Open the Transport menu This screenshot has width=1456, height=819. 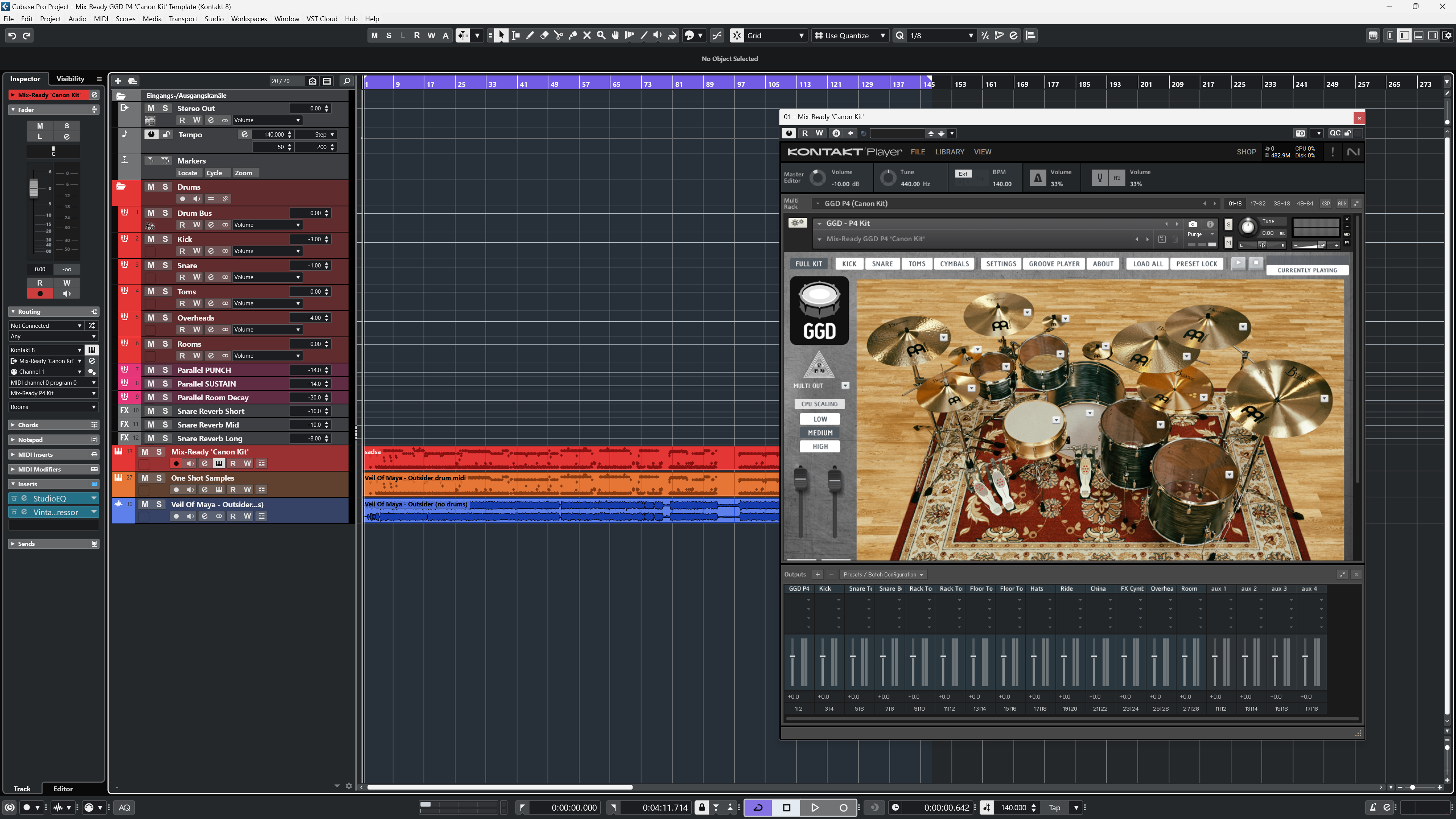pyautogui.click(x=182, y=19)
